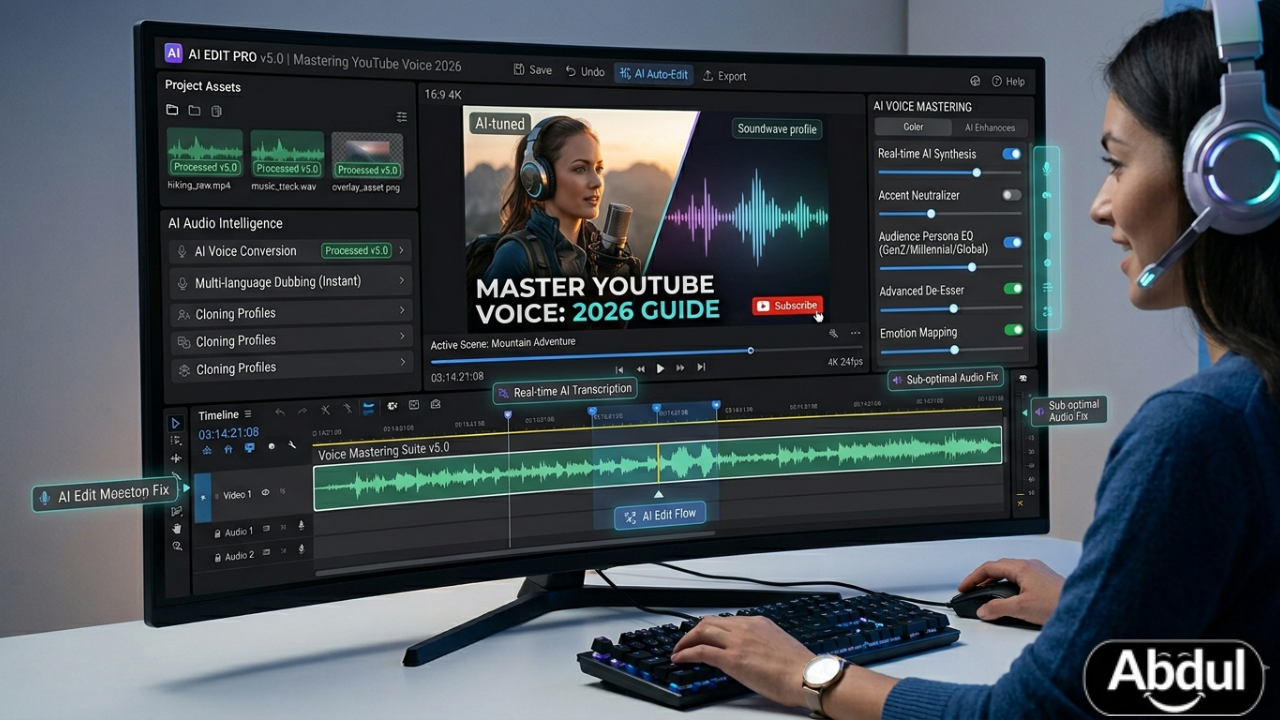Screen dimensions: 1280x720
Task: Skip to the end of the preview
Action: click(701, 367)
